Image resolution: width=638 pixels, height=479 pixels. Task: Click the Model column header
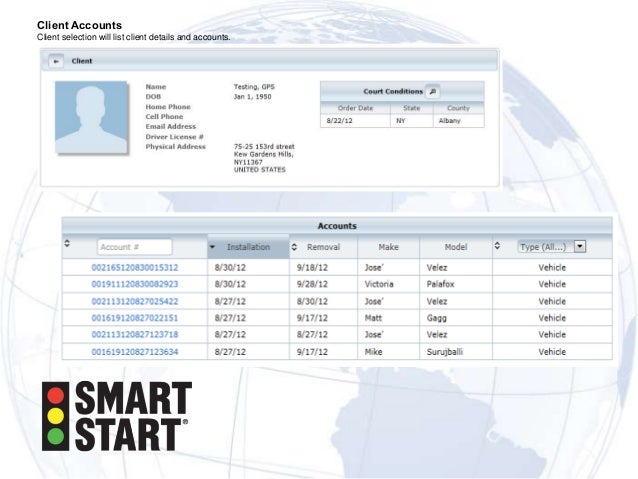click(456, 247)
